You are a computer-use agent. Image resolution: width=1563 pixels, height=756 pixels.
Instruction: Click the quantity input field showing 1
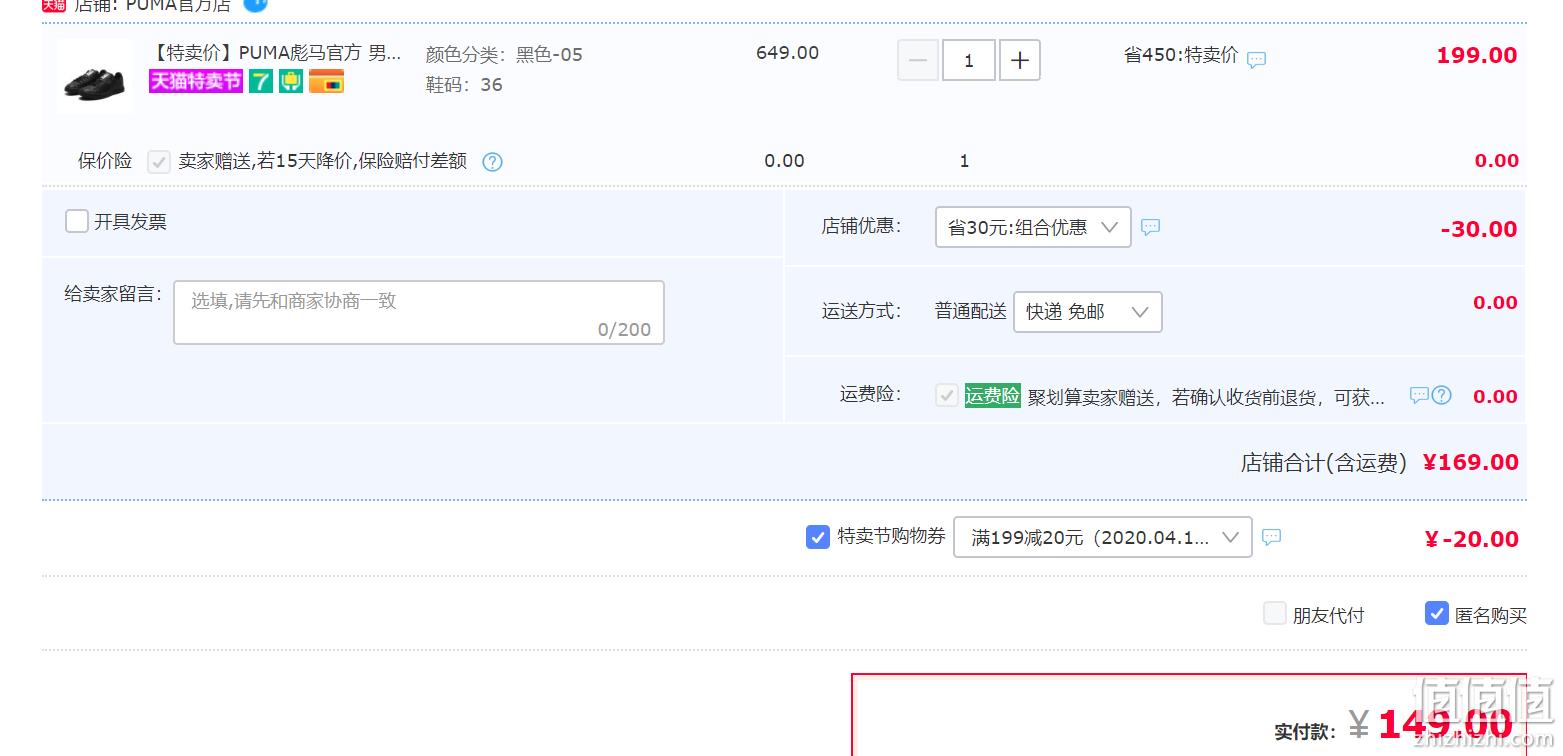coord(968,60)
